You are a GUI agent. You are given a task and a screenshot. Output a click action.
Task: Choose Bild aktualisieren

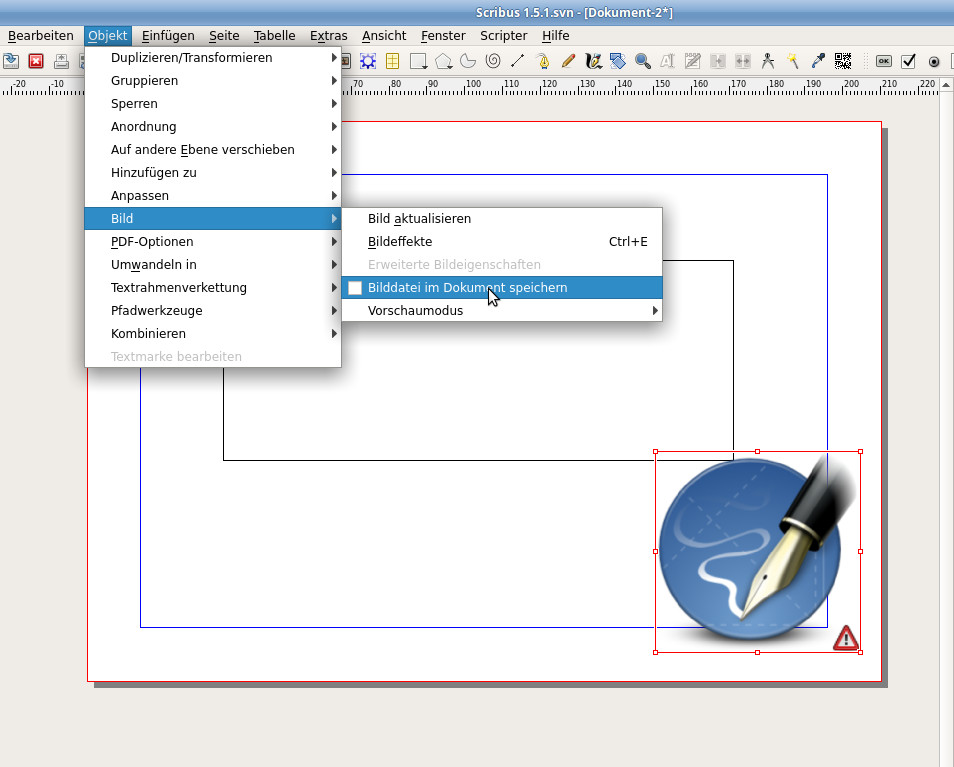[x=502, y=218]
